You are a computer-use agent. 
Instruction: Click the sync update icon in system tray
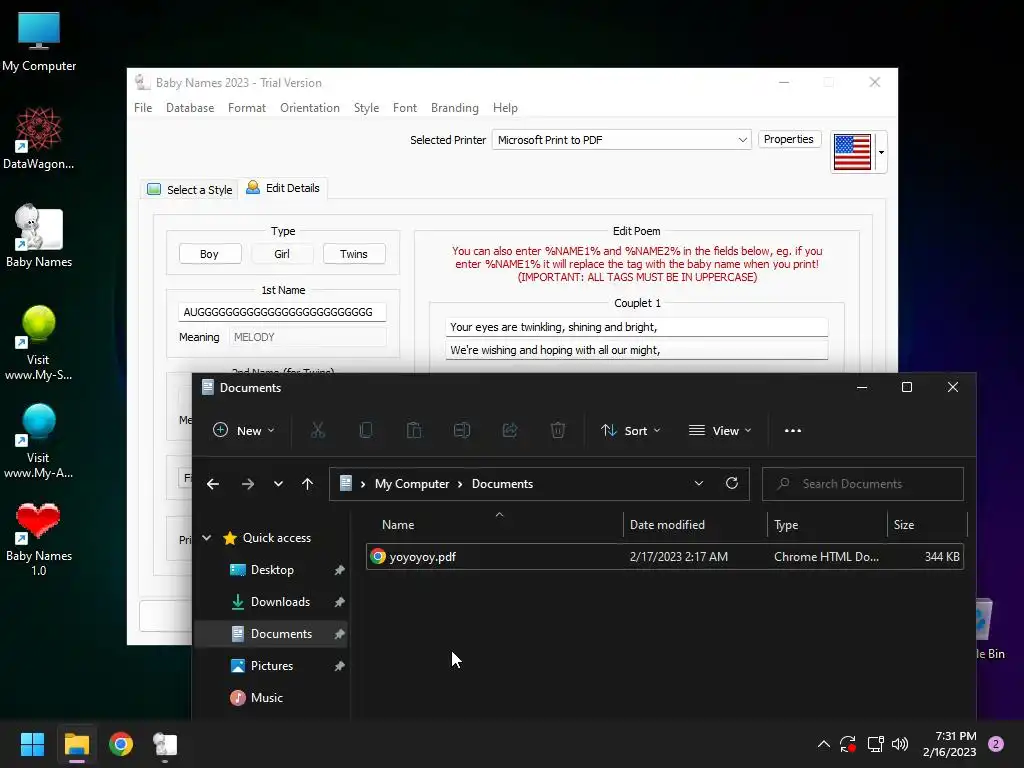(x=848, y=744)
